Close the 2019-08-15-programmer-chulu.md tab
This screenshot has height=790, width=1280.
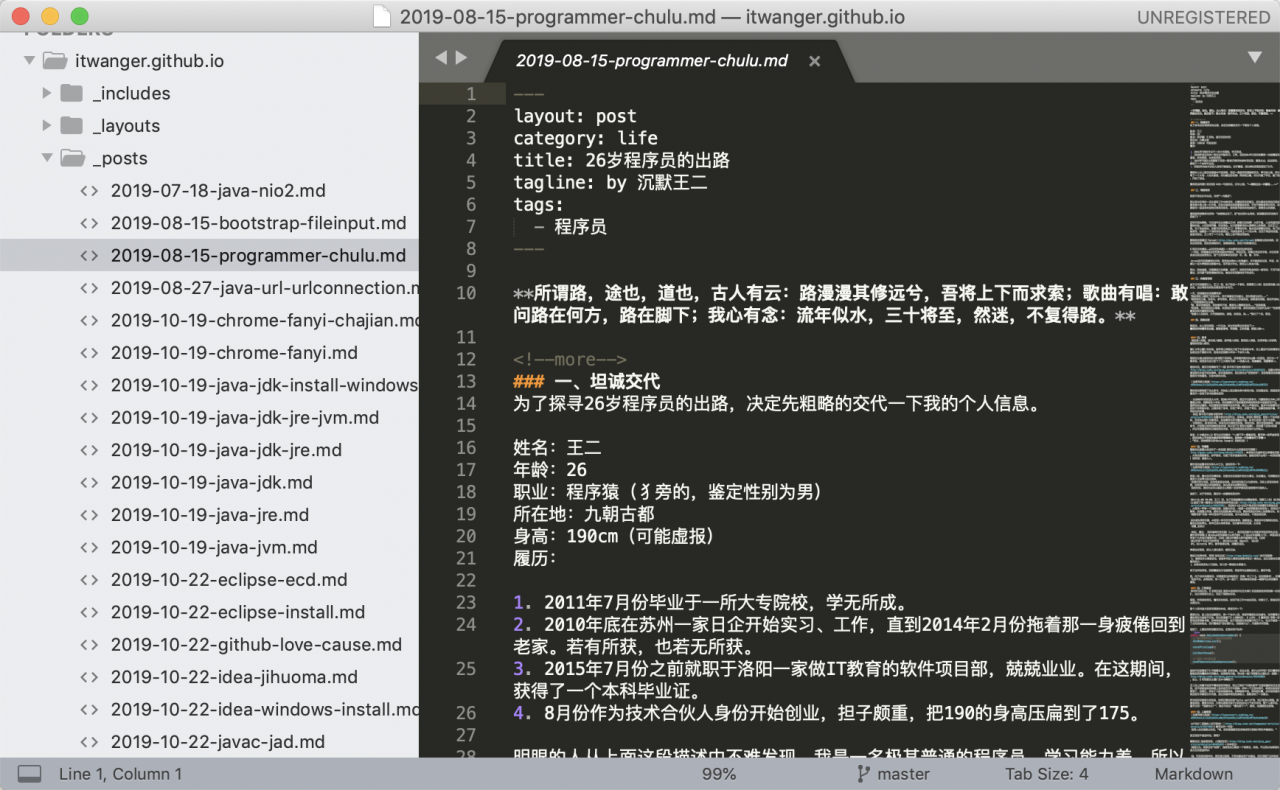coord(815,61)
